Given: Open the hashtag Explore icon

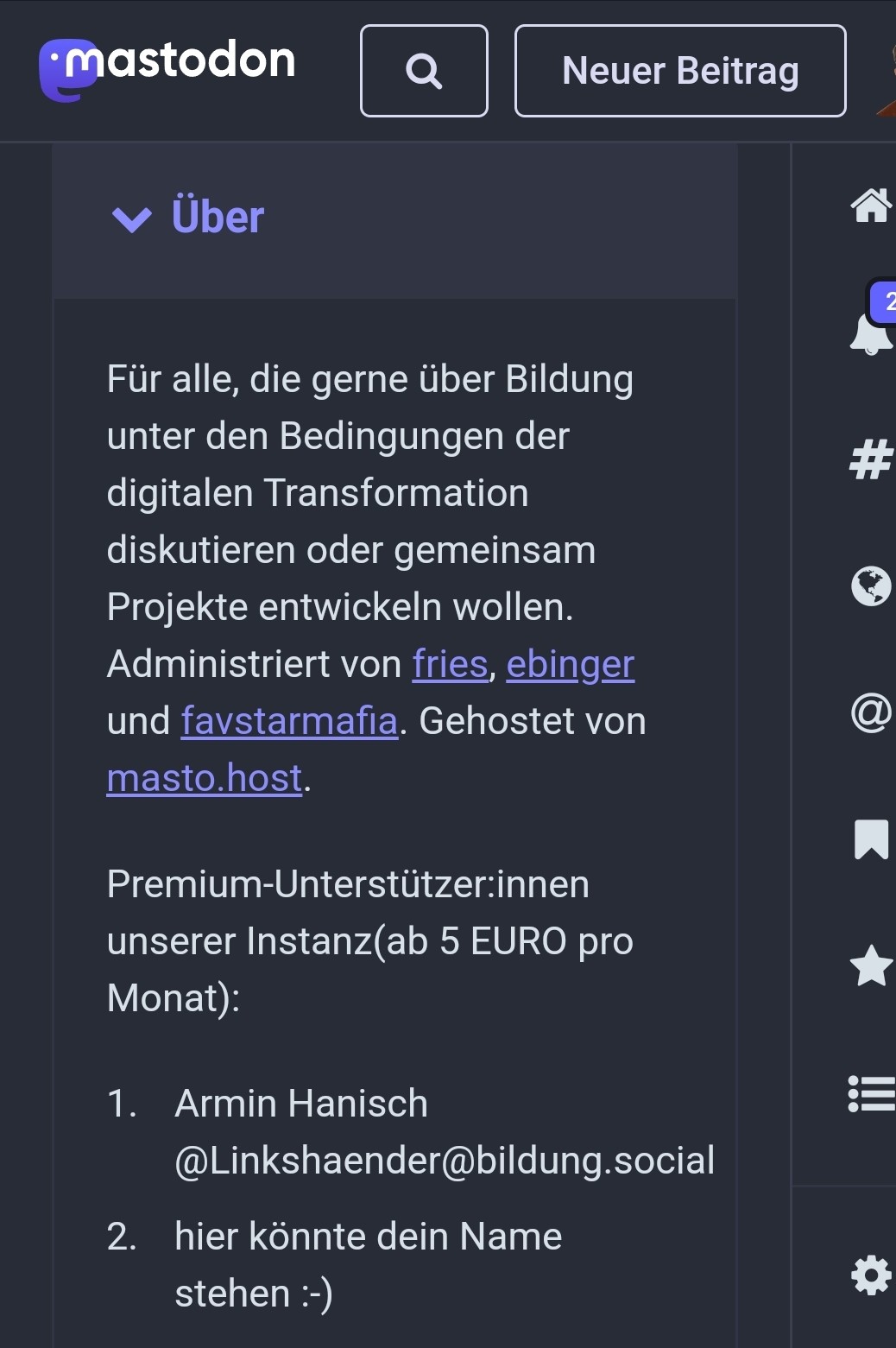Looking at the screenshot, I should click(x=871, y=459).
